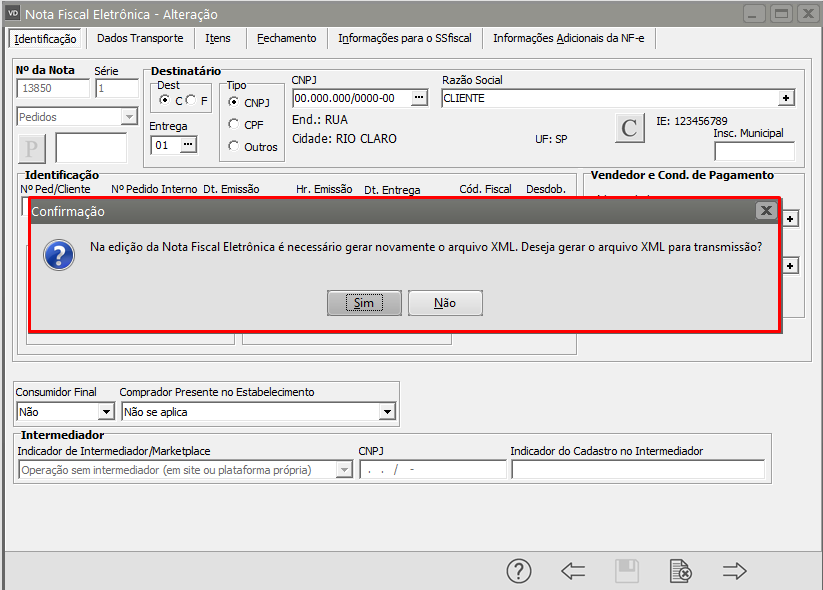Confirm XML generation with Sim button
This screenshot has height=590, width=823.
[364, 303]
